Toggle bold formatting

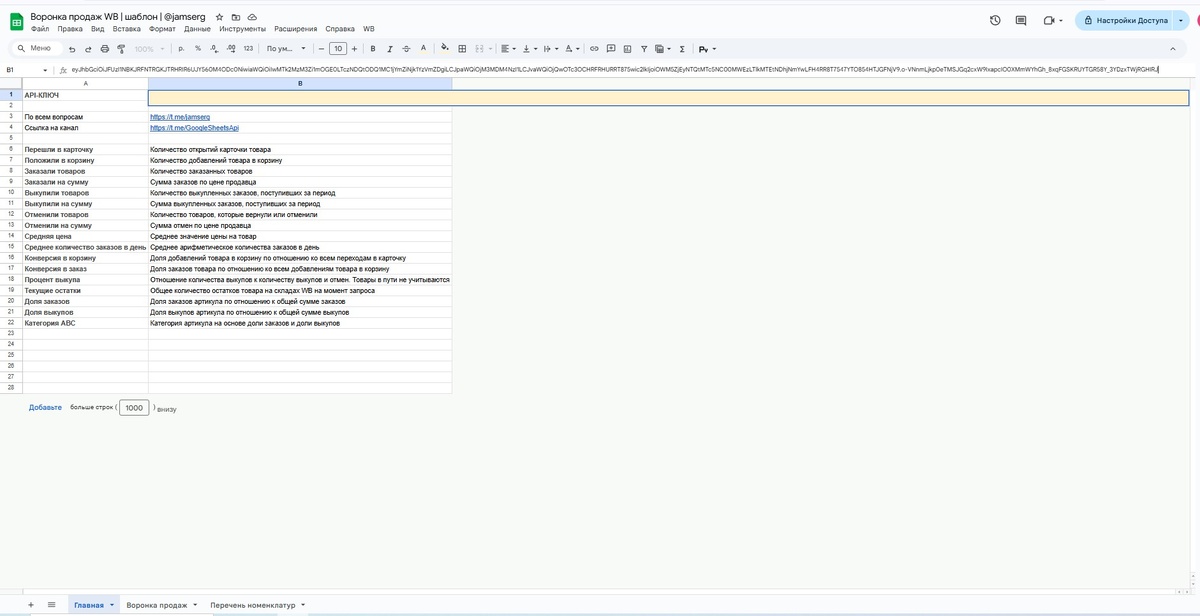373,48
